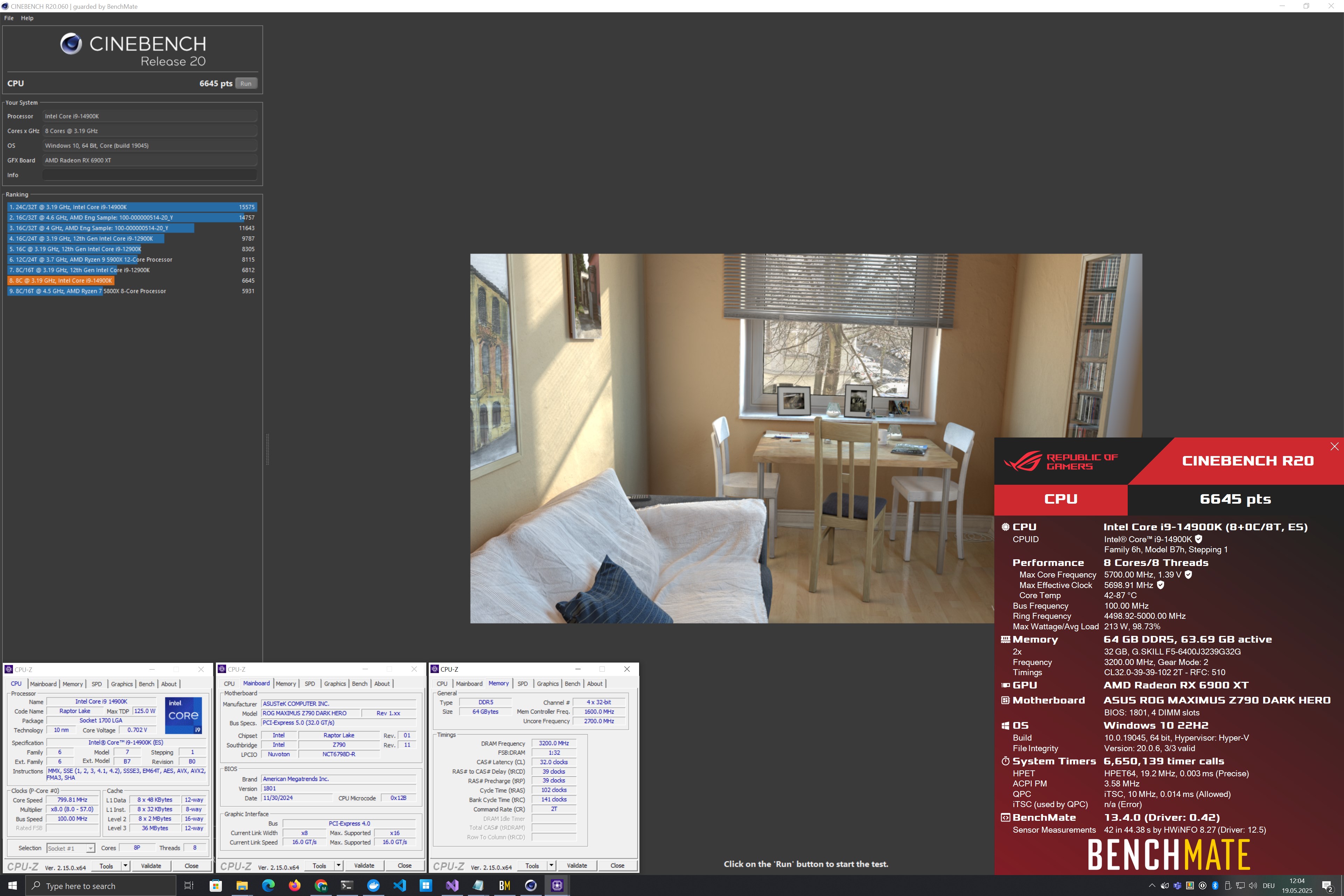Open the volume speaker tray icon
The image size is (1344, 896).
pos(1253,886)
